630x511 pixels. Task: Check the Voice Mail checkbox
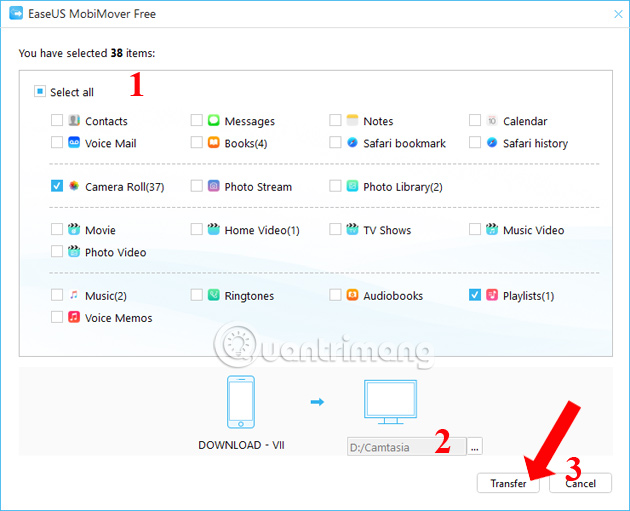(x=57, y=142)
